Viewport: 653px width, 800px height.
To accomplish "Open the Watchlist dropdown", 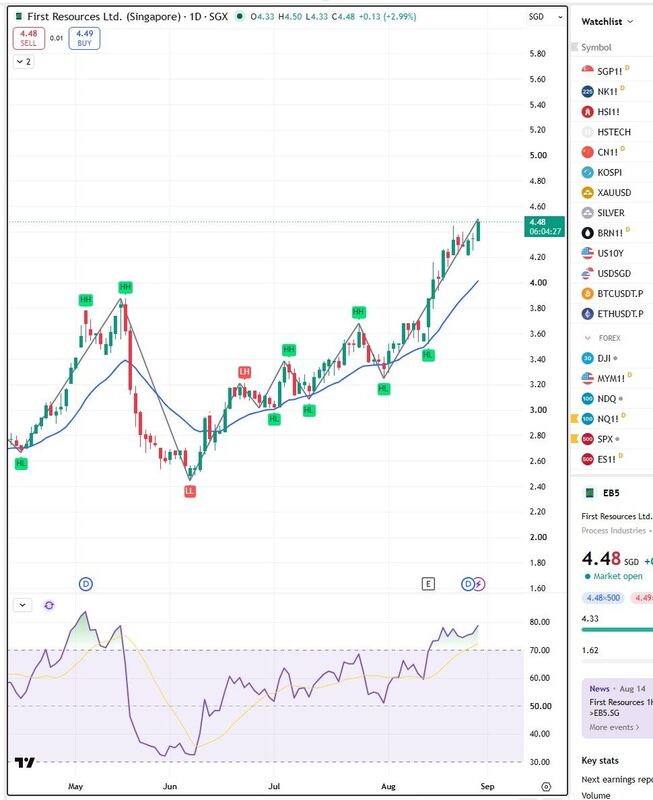I will point(607,21).
